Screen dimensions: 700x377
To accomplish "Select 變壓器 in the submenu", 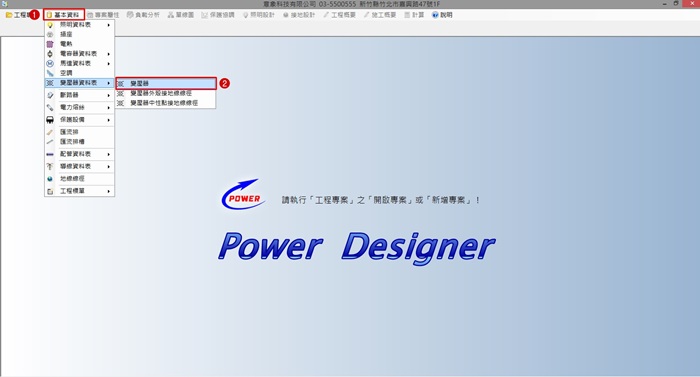I will [166, 84].
